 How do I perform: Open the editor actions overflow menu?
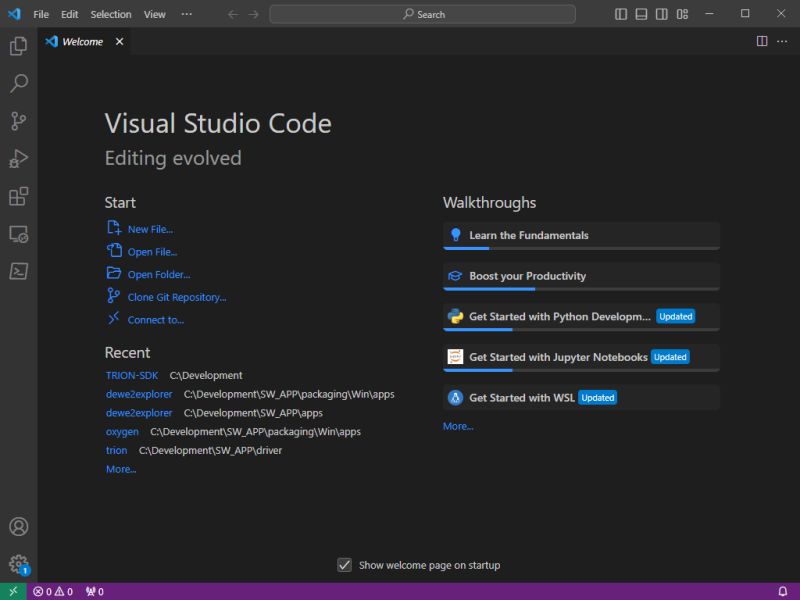782,41
